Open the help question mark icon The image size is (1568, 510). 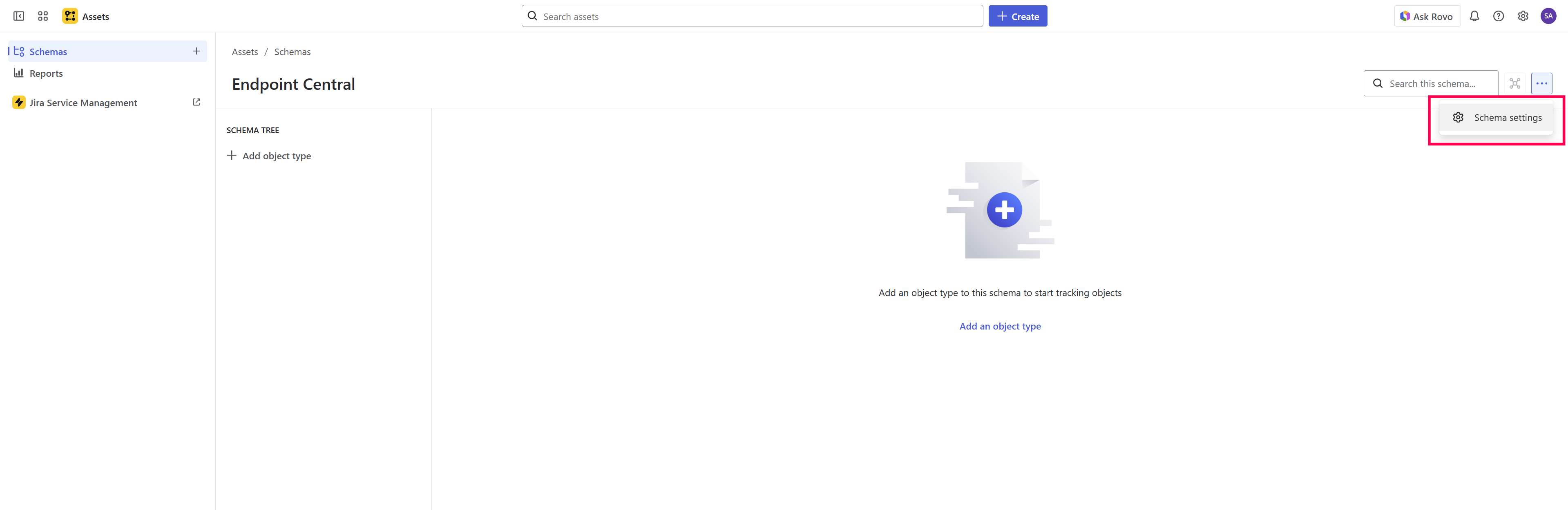(1498, 16)
